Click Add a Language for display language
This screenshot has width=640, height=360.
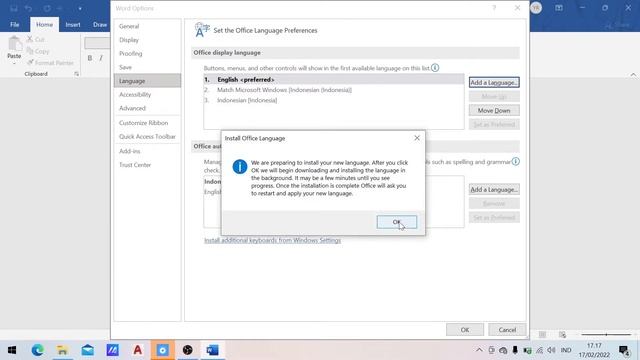494,82
